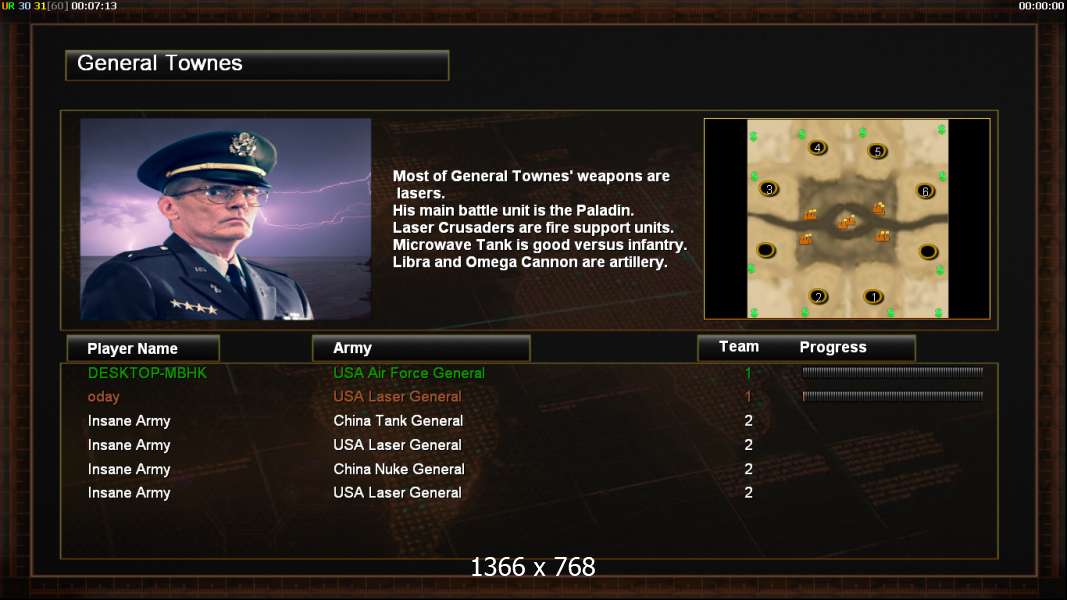
Task: Click the China Tank General army entry
Action: pos(398,420)
